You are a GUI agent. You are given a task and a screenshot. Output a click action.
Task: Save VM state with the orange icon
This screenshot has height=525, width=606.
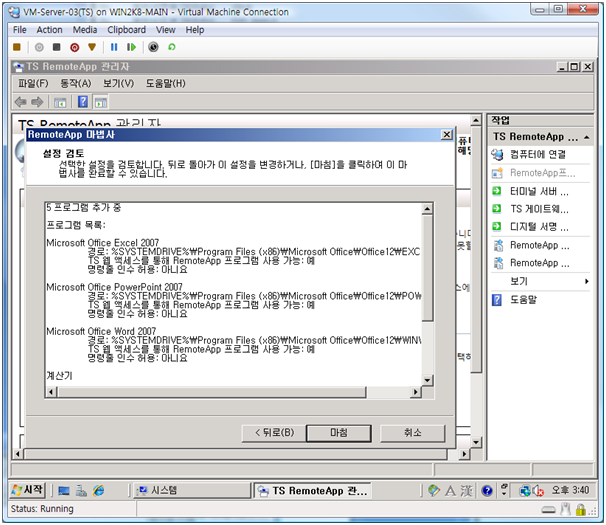(x=92, y=47)
